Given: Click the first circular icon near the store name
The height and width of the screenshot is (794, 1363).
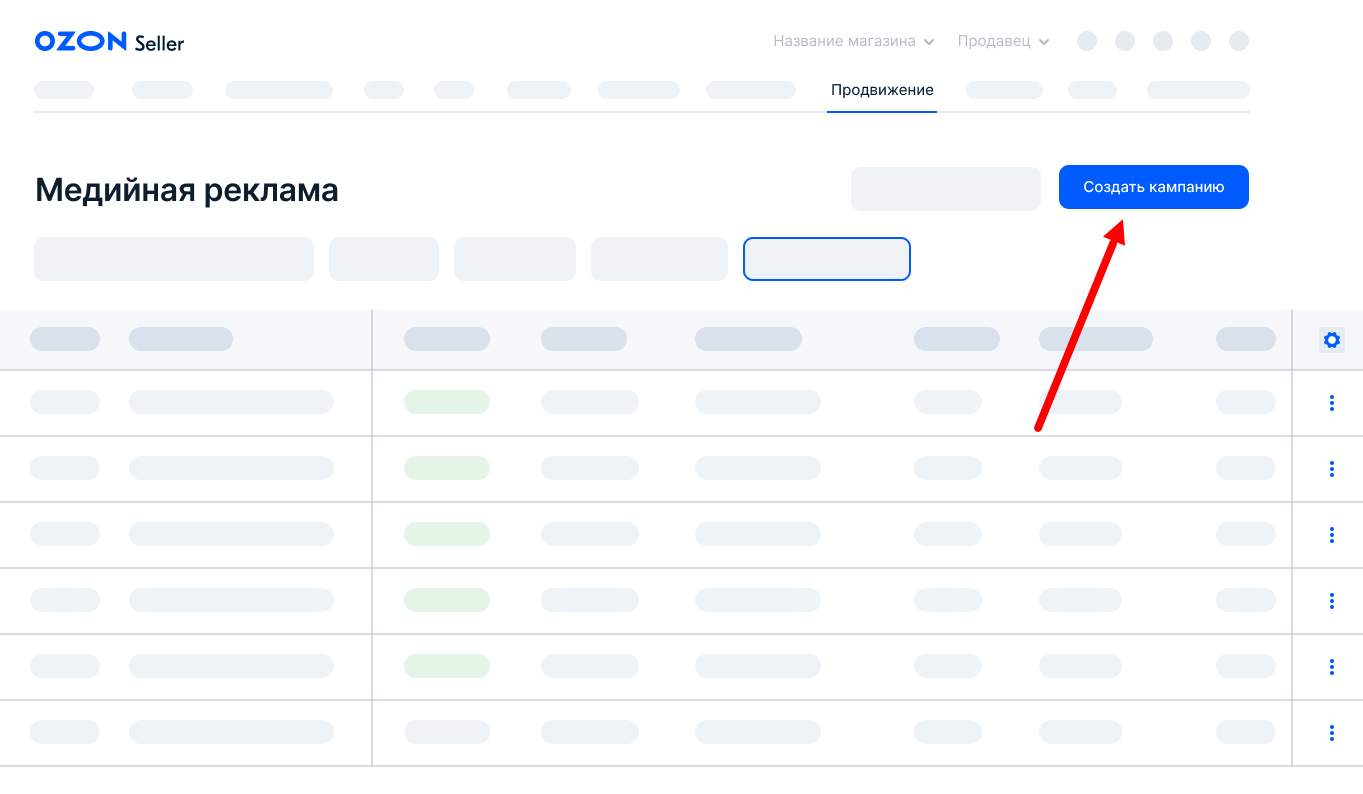Looking at the screenshot, I should [x=1086, y=41].
